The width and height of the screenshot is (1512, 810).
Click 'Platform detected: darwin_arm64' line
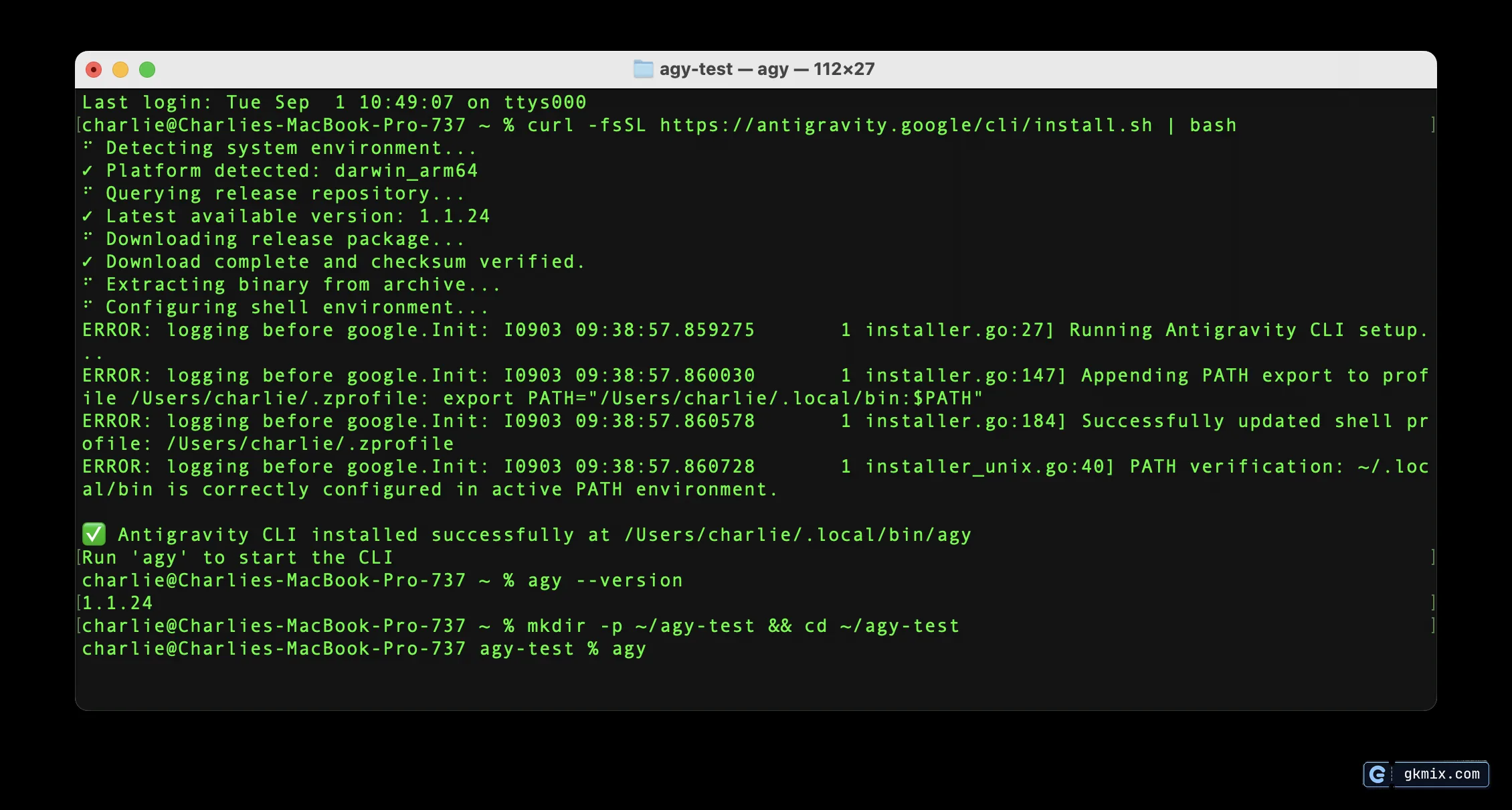pyautogui.click(x=280, y=171)
